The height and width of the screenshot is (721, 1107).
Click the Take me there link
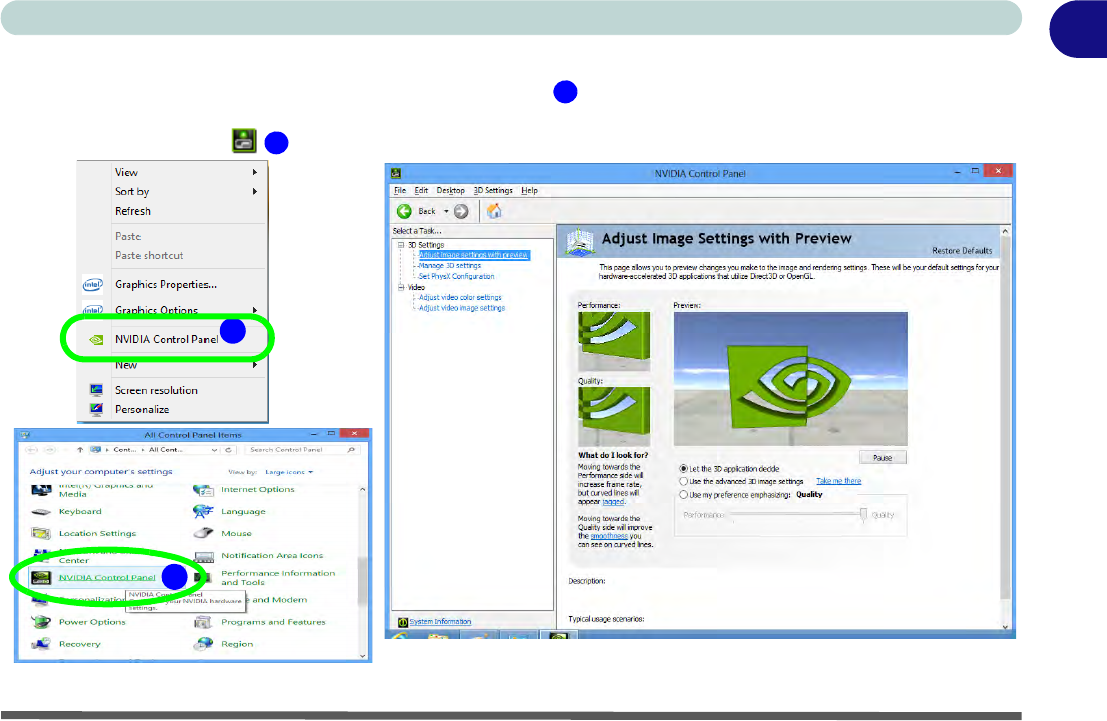coord(839,481)
